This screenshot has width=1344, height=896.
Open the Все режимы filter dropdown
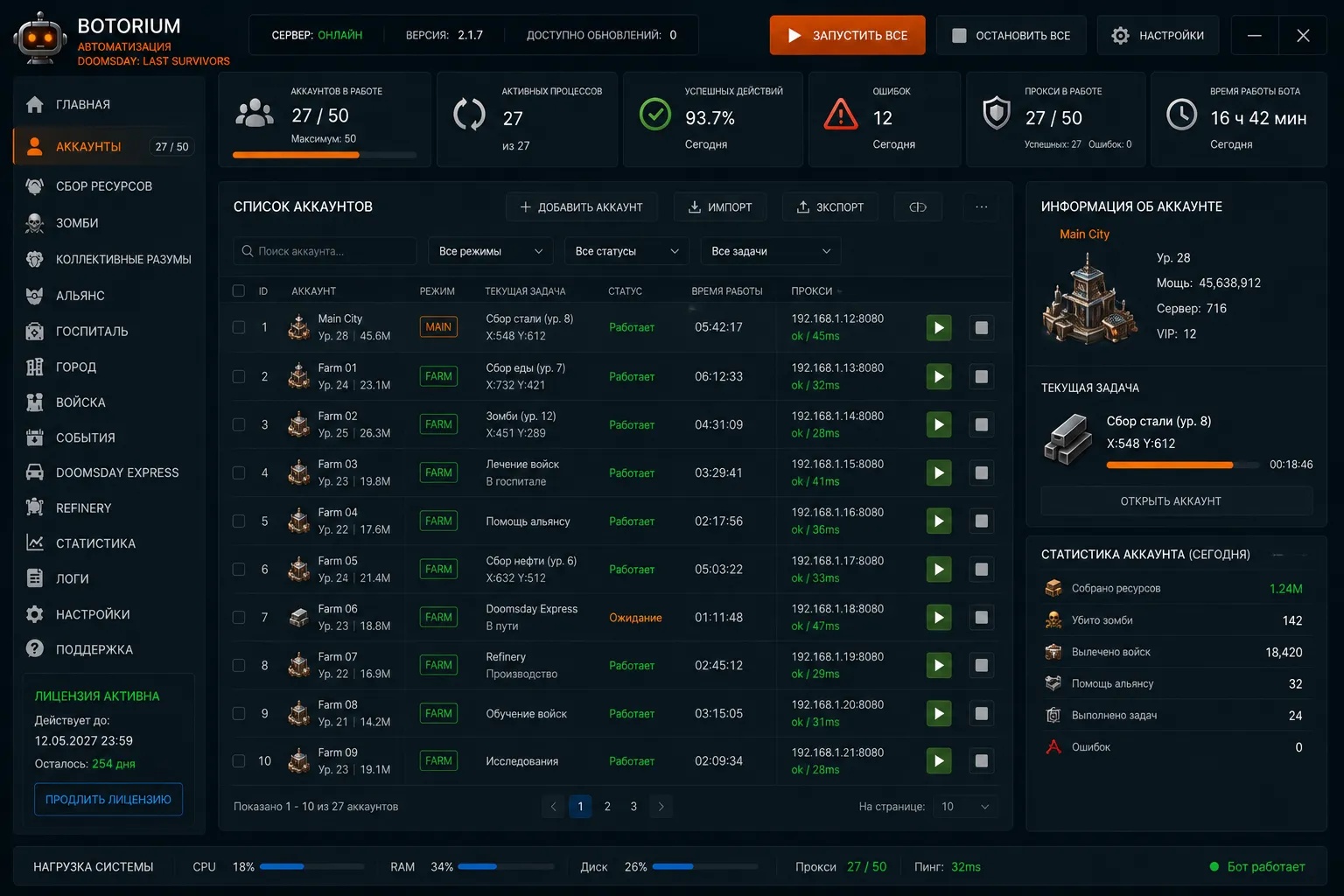coord(491,251)
